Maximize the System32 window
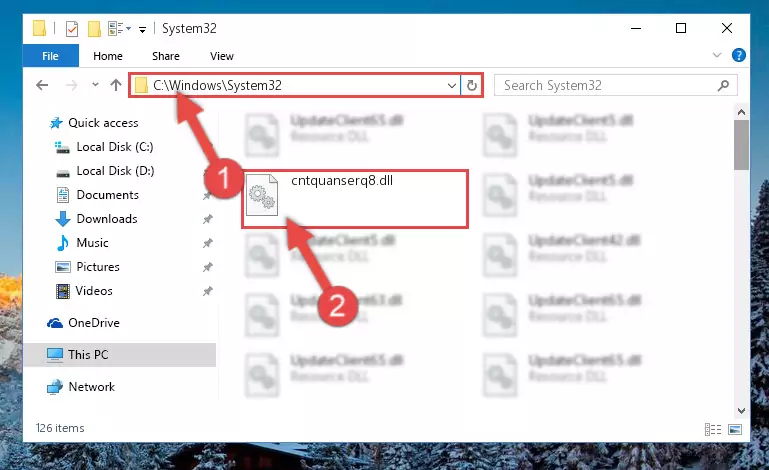The image size is (769, 470). pos(681,28)
